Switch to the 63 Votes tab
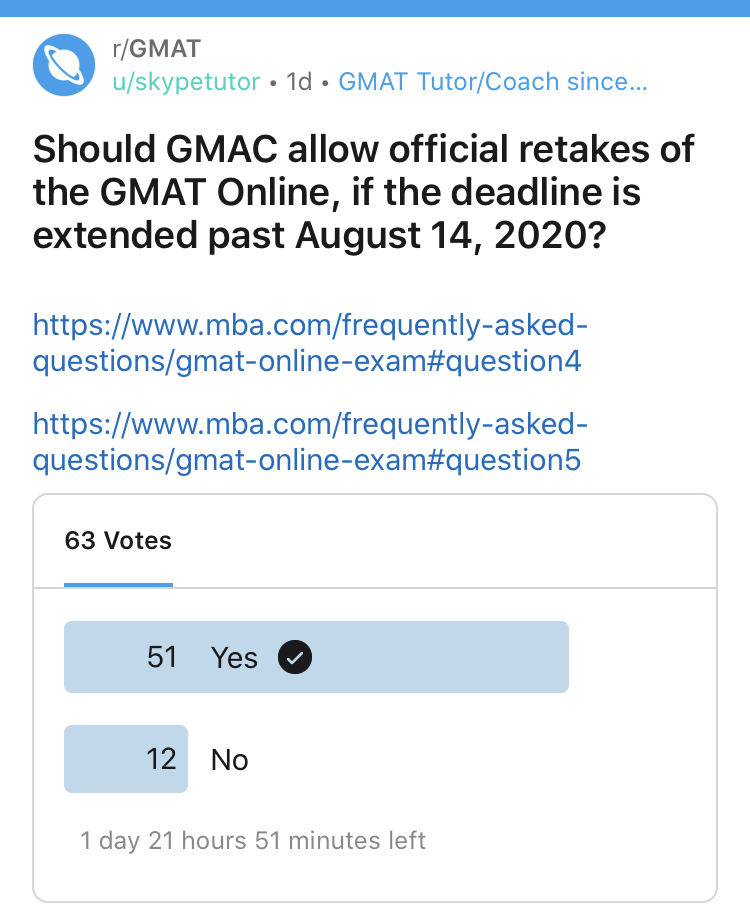Viewport: 750px width, 918px height. pyautogui.click(x=118, y=541)
